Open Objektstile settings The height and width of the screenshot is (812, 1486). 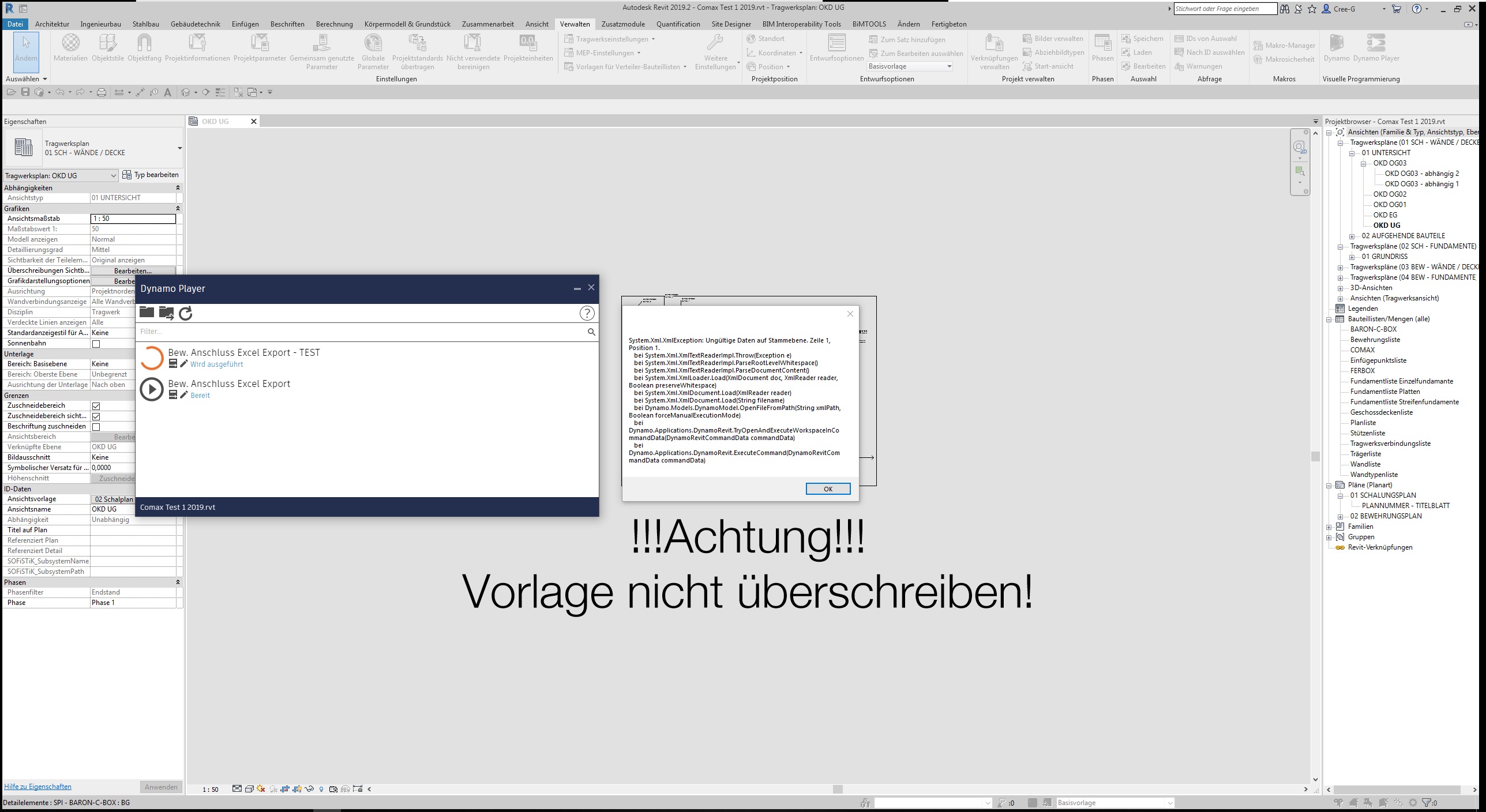(x=108, y=47)
